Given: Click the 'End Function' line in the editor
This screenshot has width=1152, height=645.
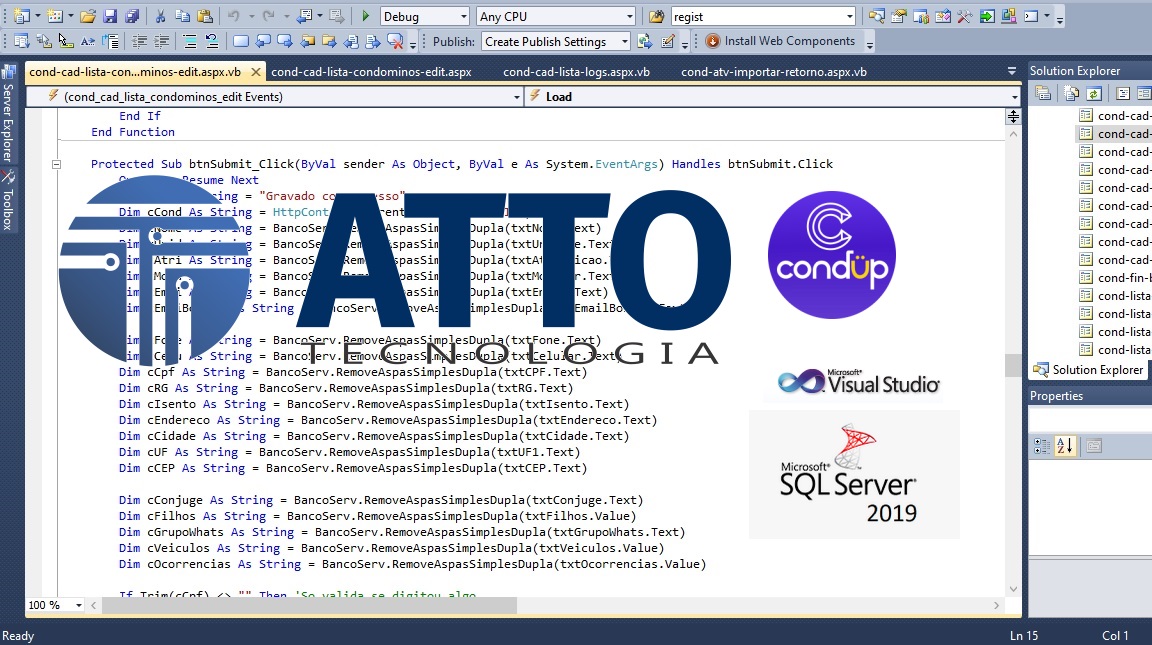Looking at the screenshot, I should 133,132.
